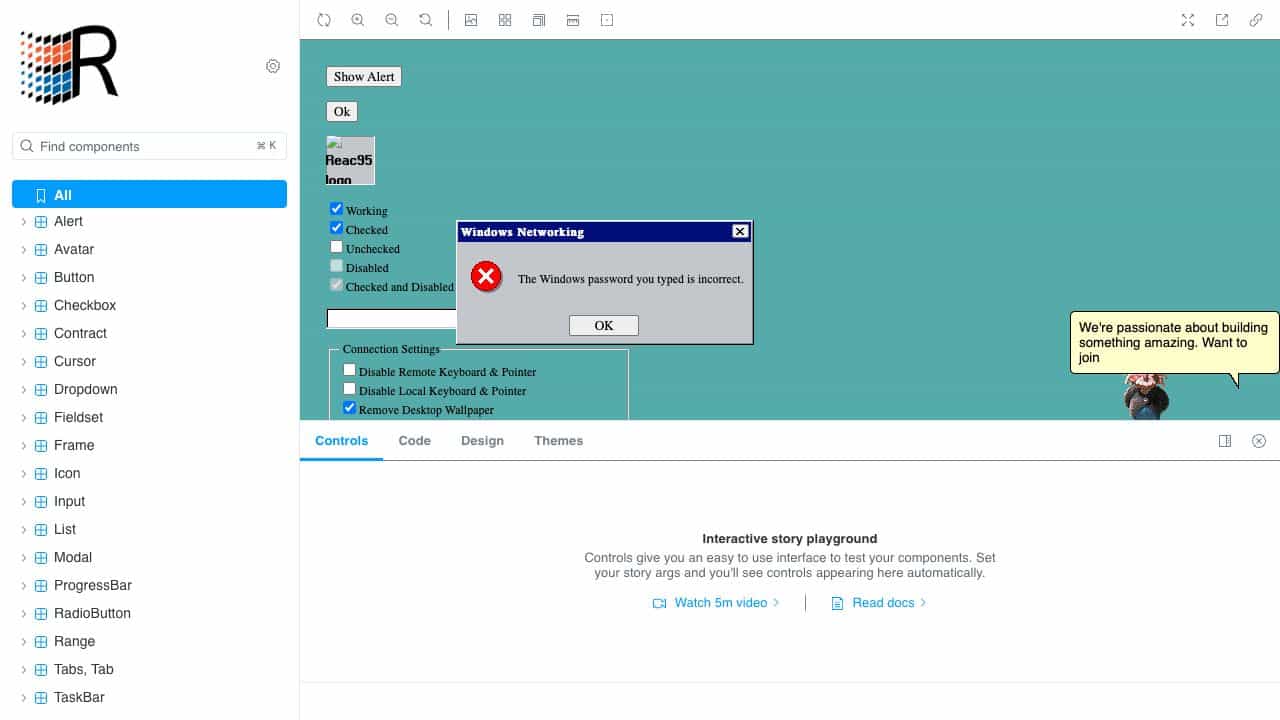The image size is (1280, 720).
Task: Go full screen with the expand icon
Action: coord(1188,20)
